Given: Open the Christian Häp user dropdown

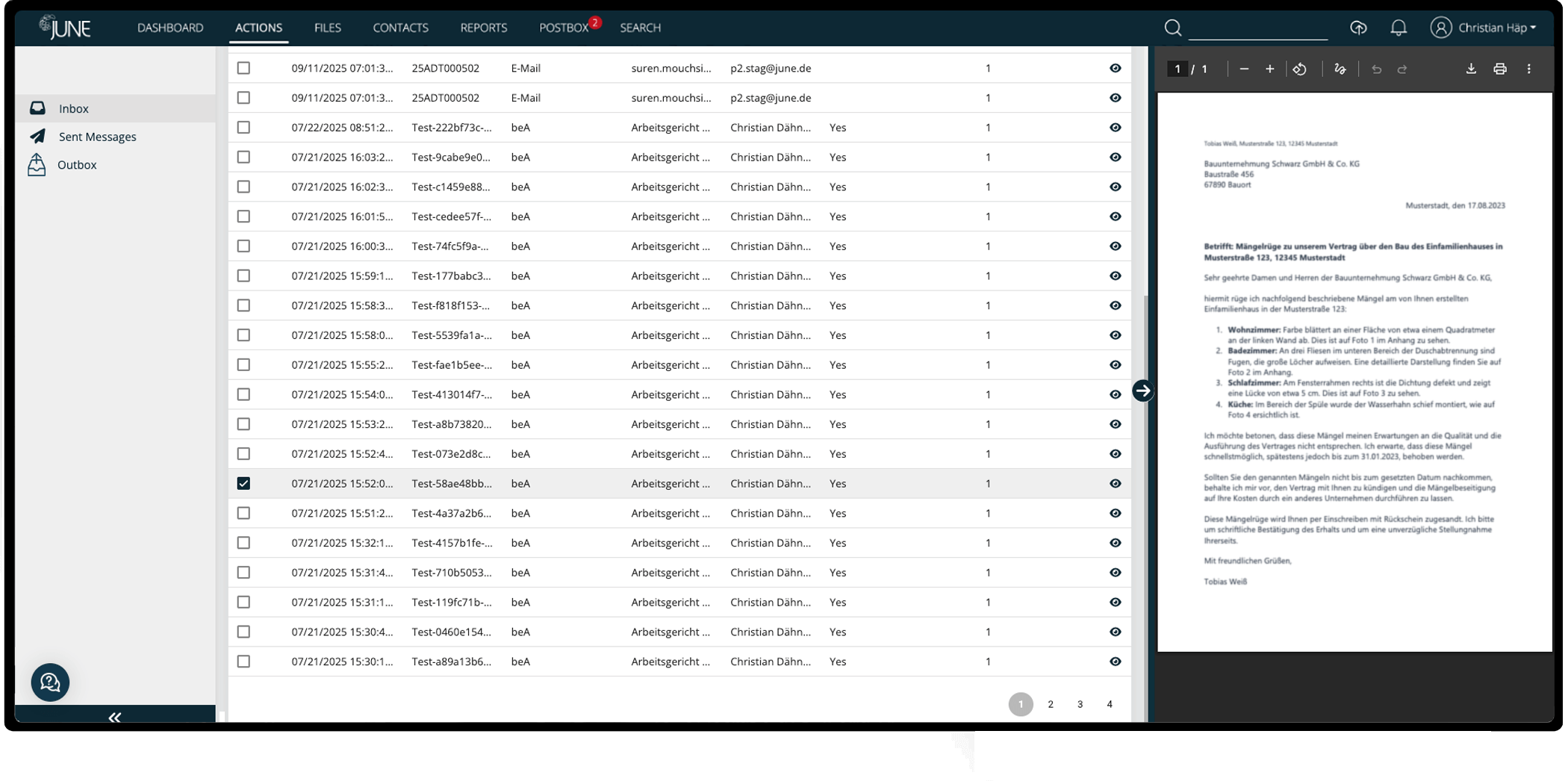Looking at the screenshot, I should point(1483,28).
